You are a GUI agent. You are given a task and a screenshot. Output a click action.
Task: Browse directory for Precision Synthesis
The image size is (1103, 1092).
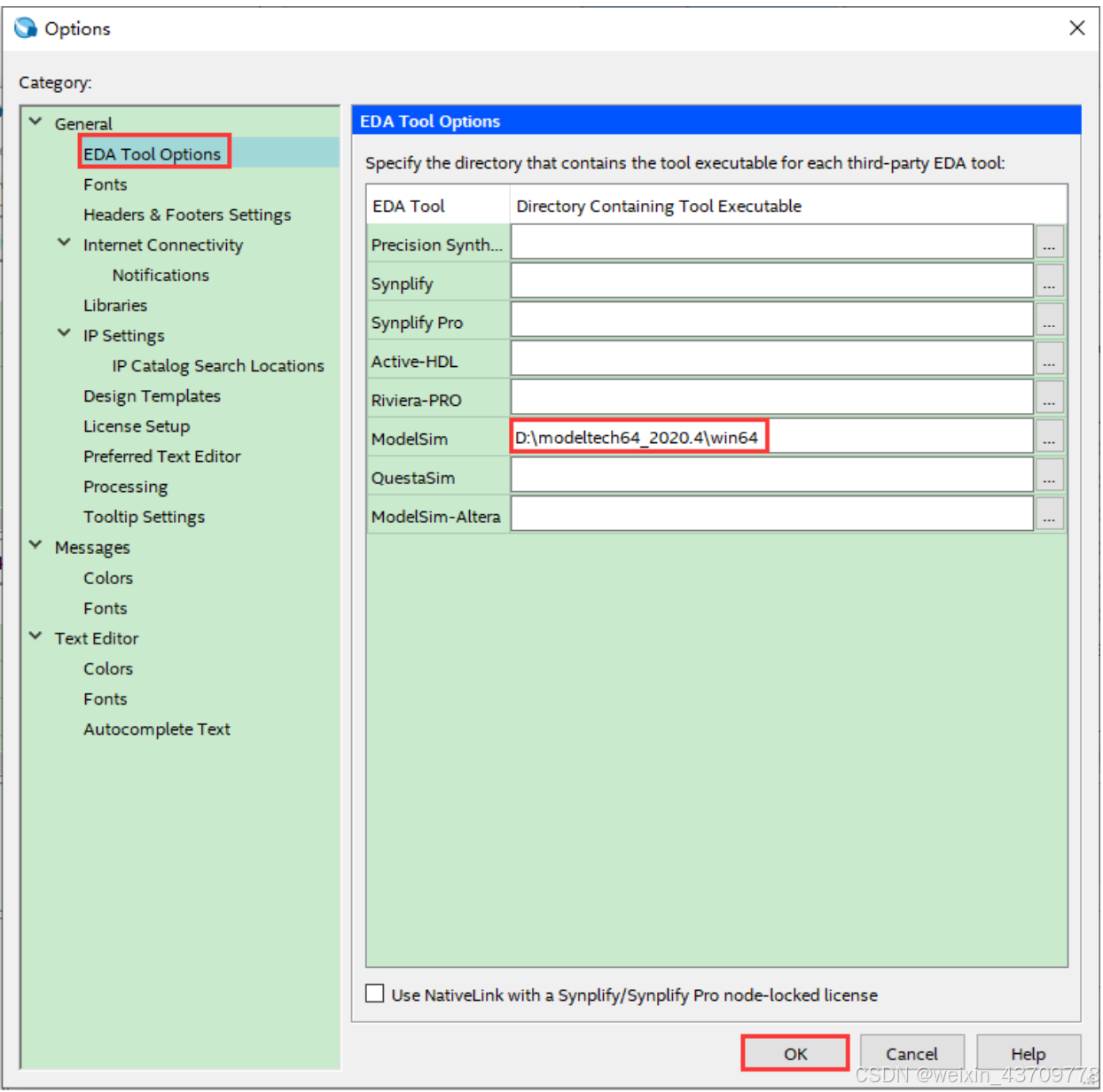coord(1049,242)
